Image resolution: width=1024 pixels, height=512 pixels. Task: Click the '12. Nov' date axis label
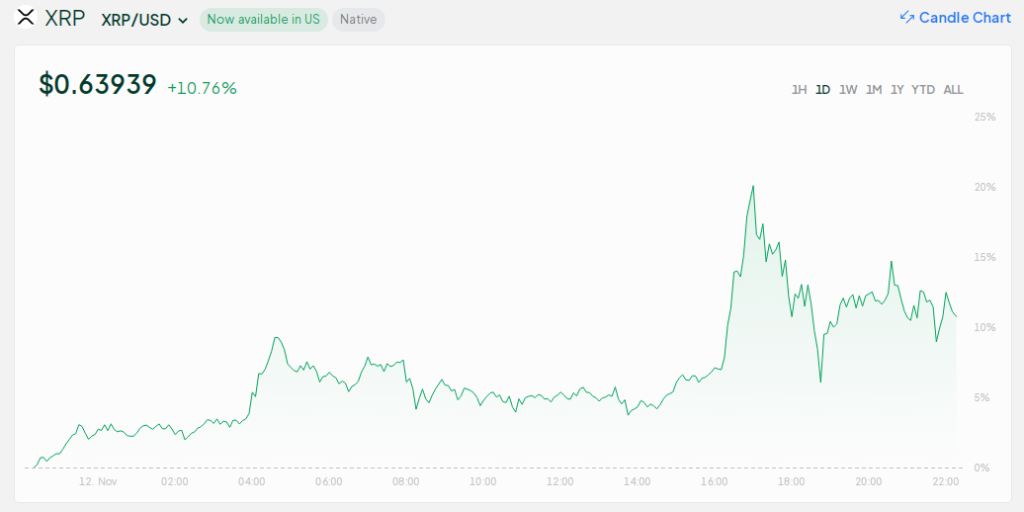98,482
